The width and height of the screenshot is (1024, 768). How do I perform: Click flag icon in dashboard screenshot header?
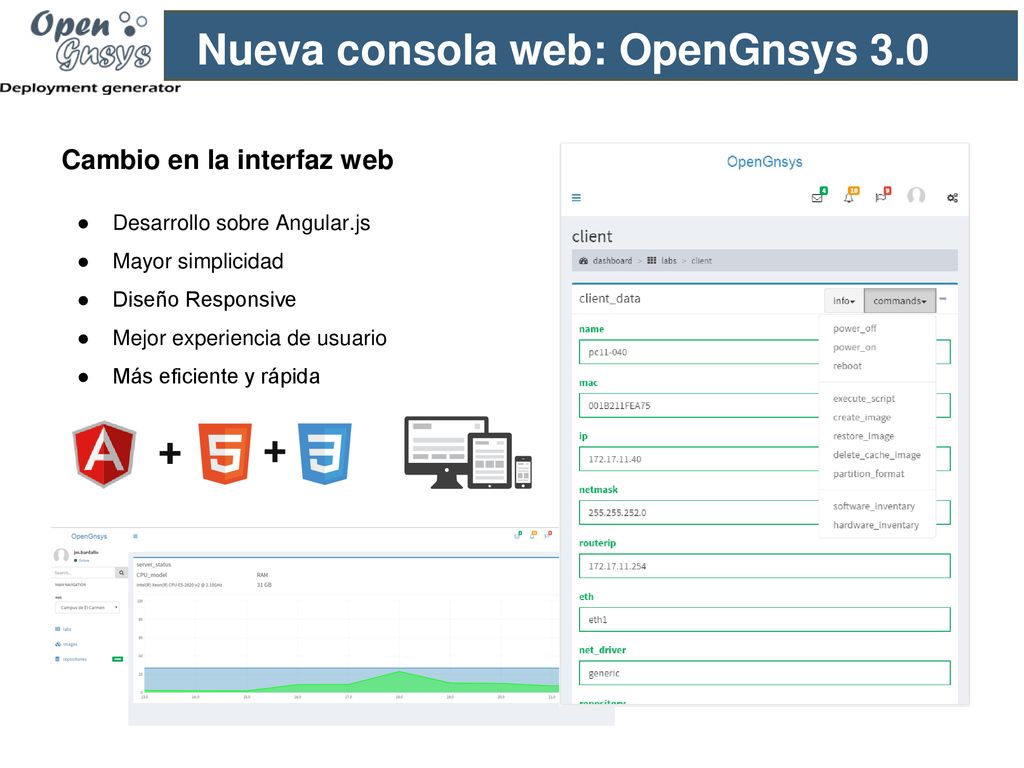[549, 535]
